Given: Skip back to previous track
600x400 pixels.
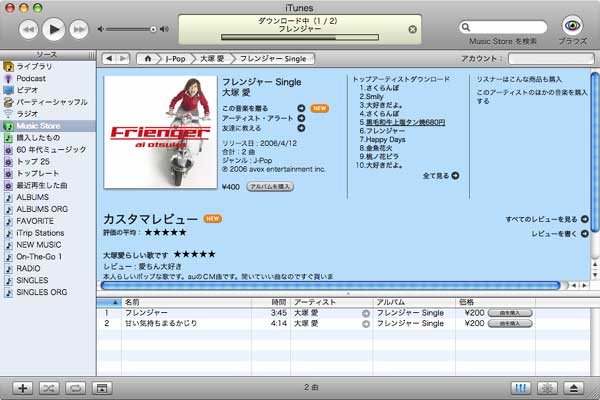Looking at the screenshot, I should pos(28,29).
